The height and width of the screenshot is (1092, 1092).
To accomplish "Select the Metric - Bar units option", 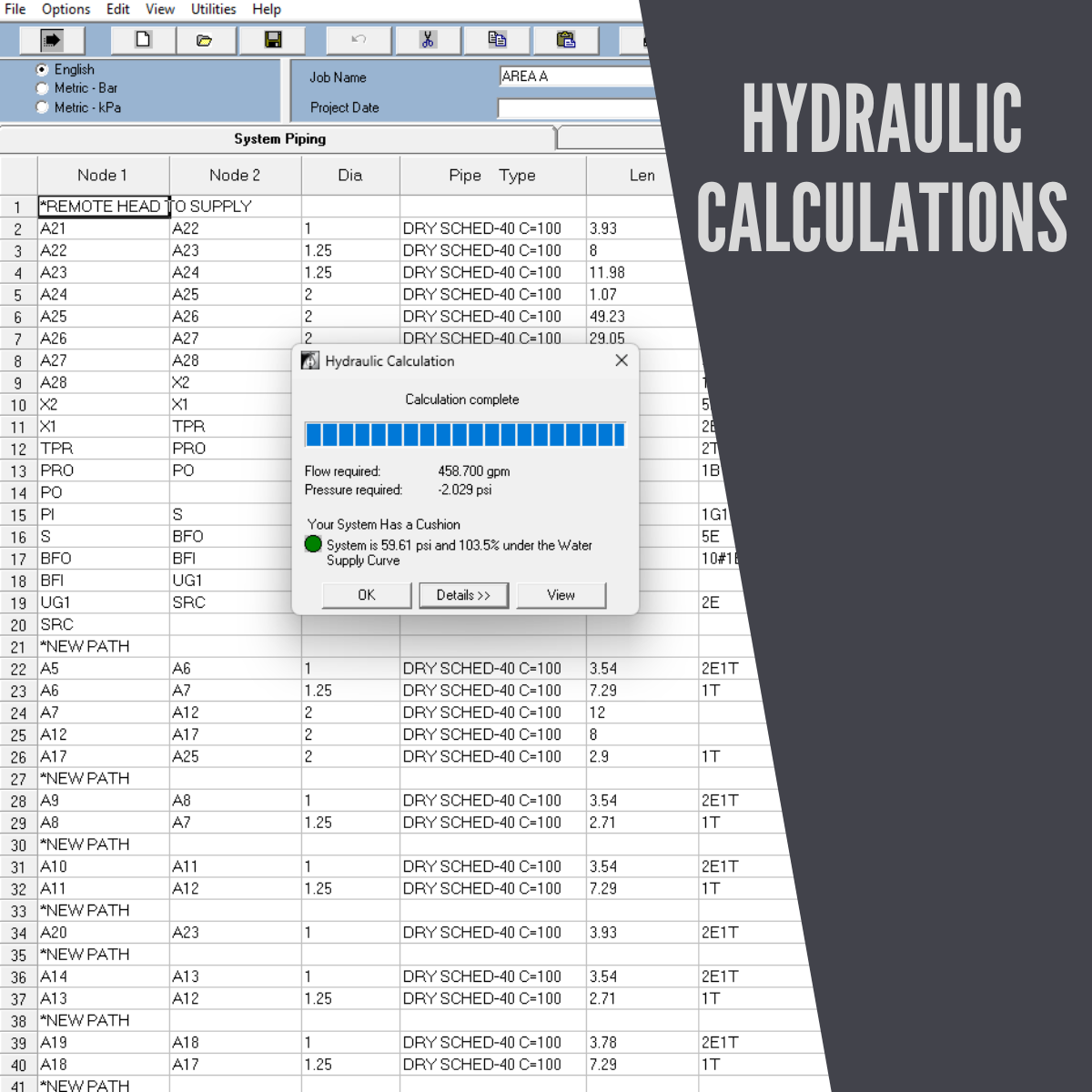I will pyautogui.click(x=42, y=88).
